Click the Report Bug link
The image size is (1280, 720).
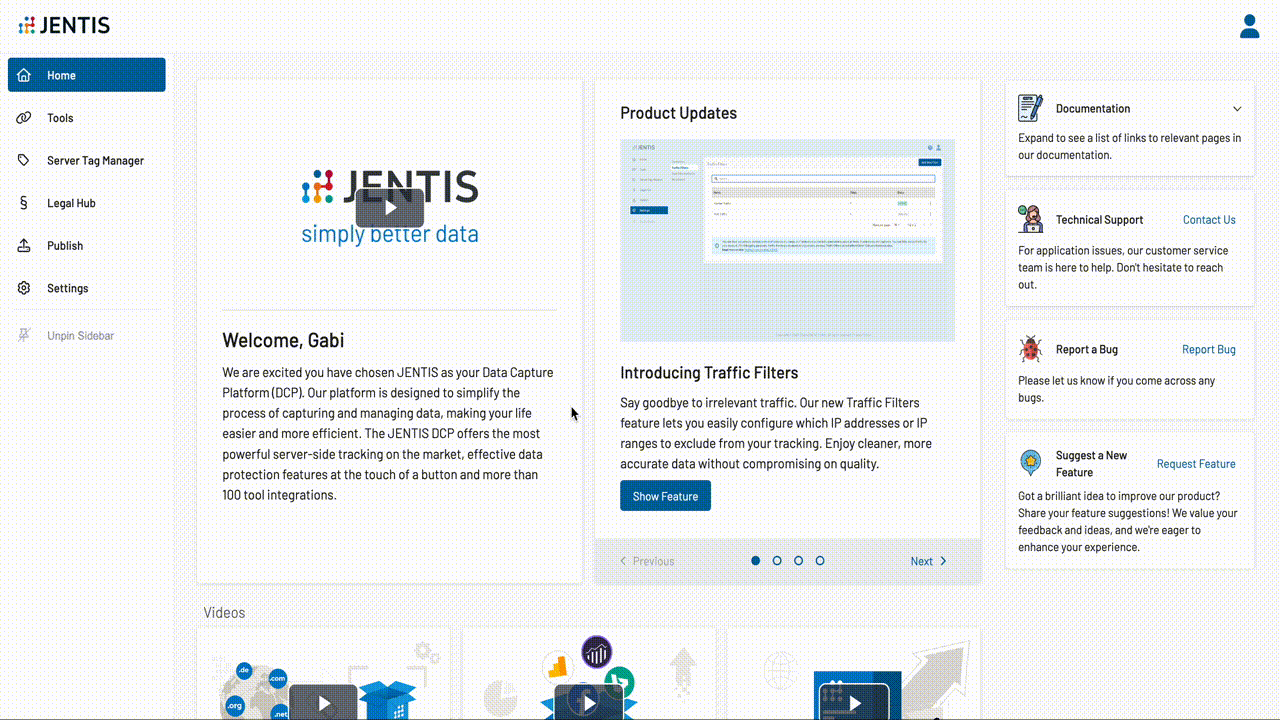[x=1208, y=350]
